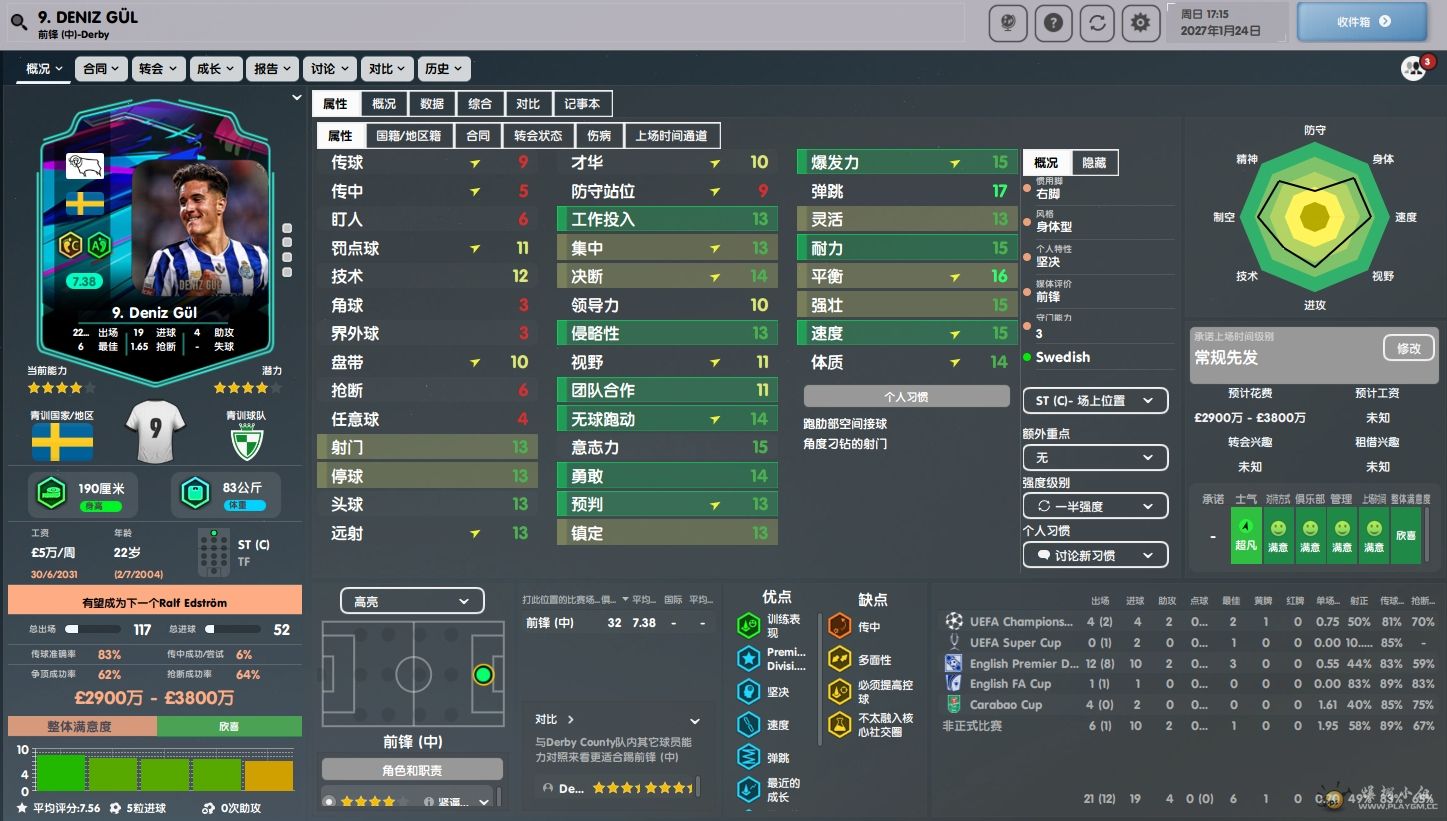Click the 收件箱 inbox button
1447x821 pixels.
tap(1361, 22)
